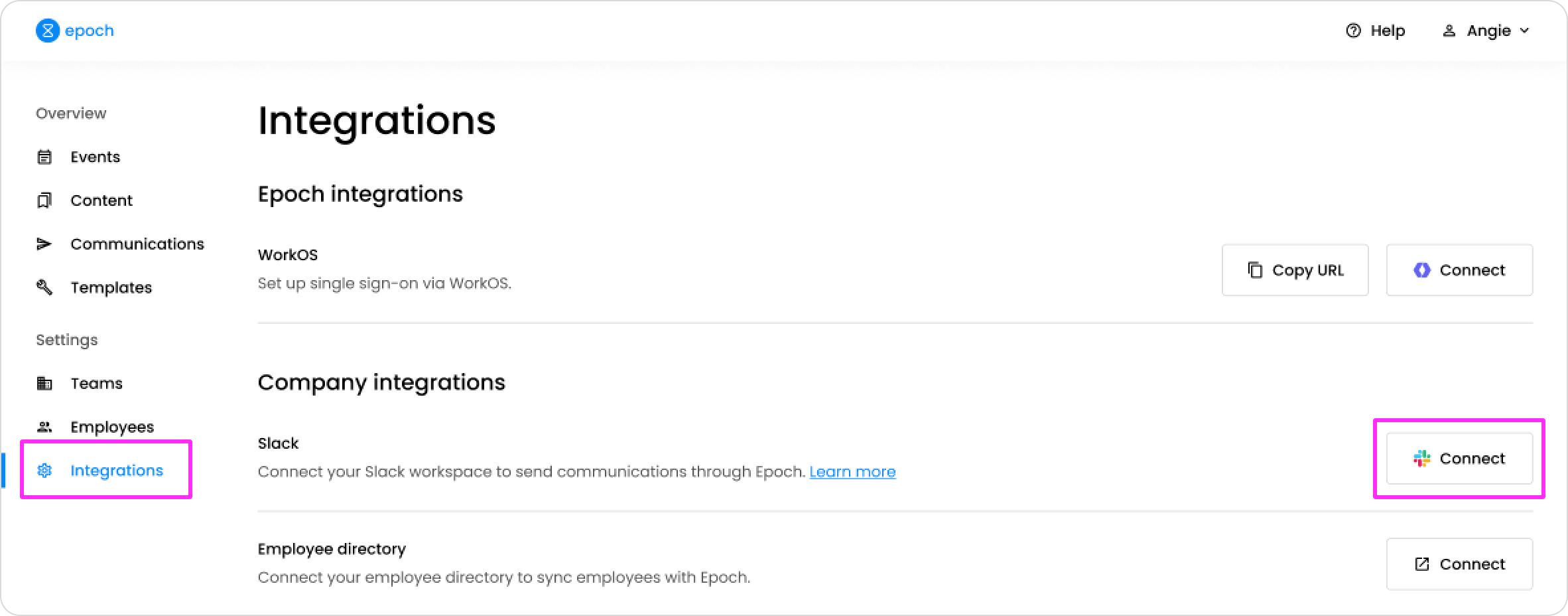Connect the Employee directory integration
This screenshot has width=1568, height=616.
[1459, 564]
